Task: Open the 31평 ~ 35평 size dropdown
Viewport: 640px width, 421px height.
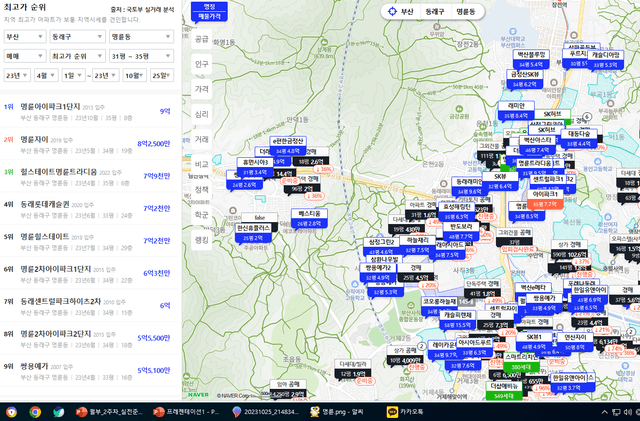Action: point(141,56)
